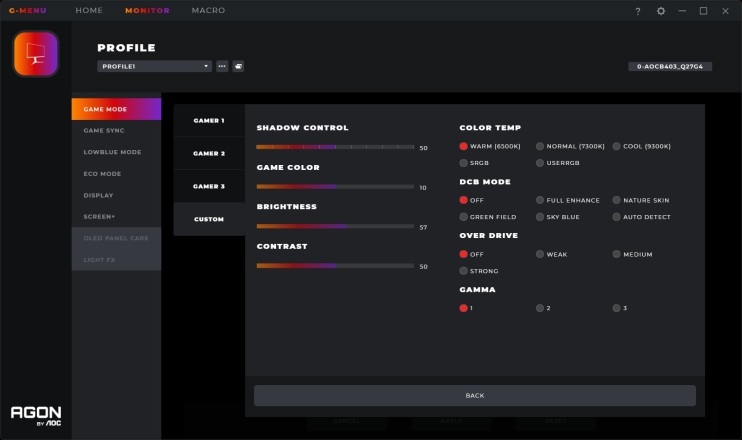This screenshot has height=440, width=742.
Task: Click the profile more options ellipsis icon
Action: tap(222, 67)
